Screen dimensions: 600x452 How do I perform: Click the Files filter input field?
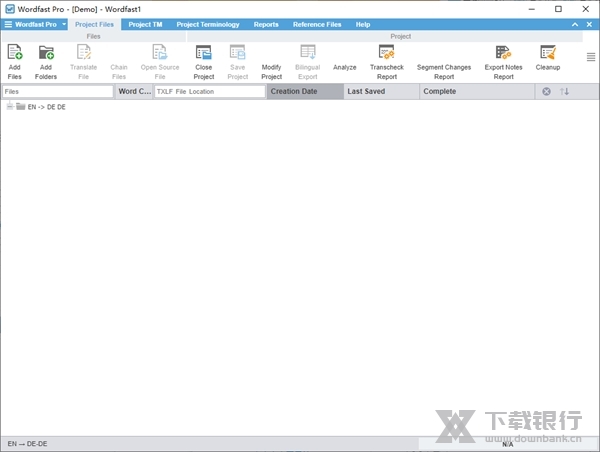click(57, 91)
